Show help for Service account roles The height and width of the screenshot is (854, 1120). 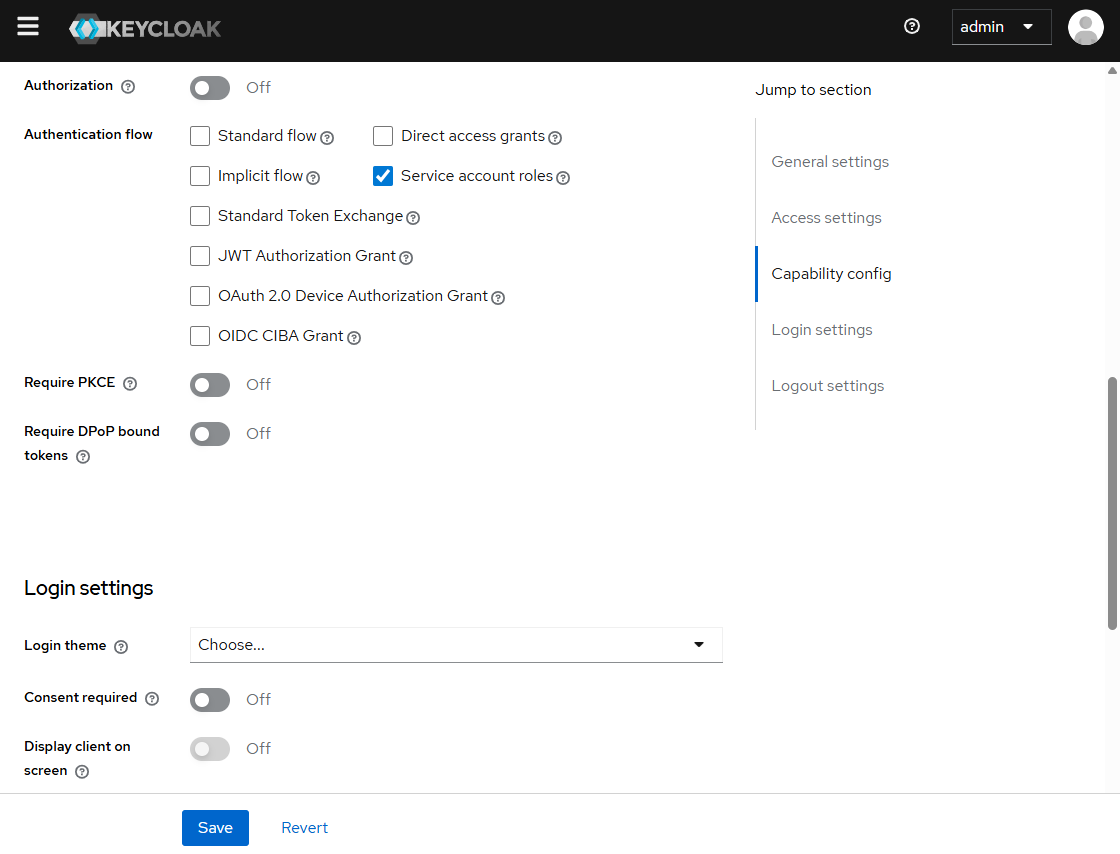click(x=563, y=178)
